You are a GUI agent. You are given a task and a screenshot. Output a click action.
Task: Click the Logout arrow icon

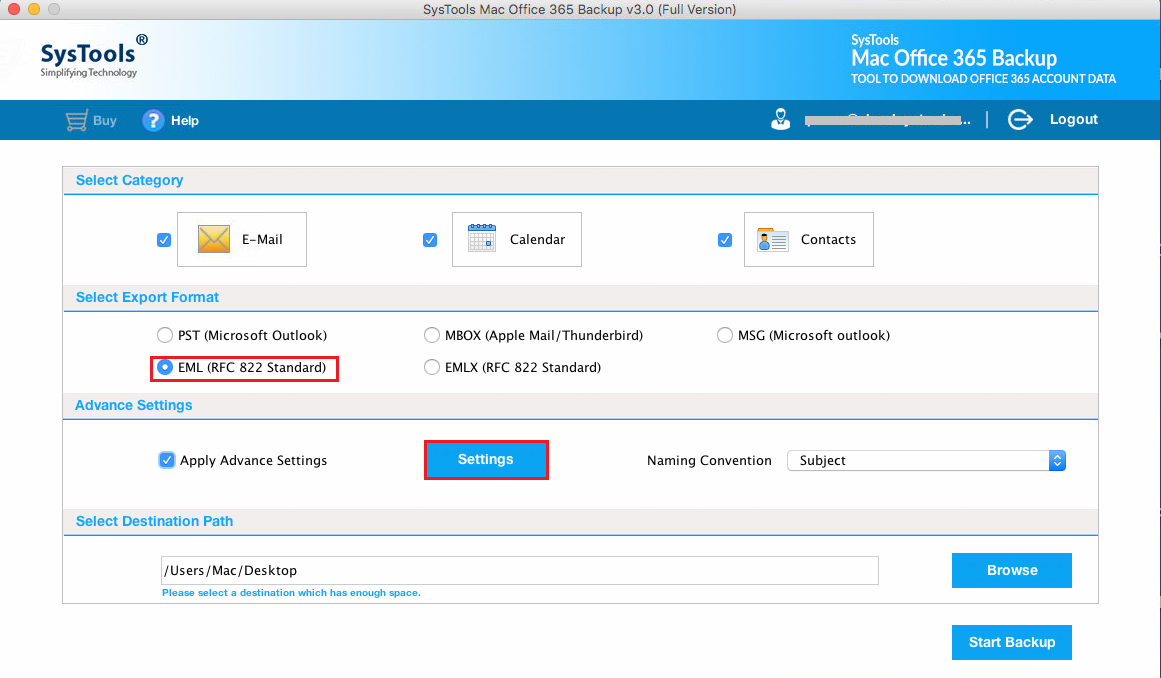pos(1020,119)
